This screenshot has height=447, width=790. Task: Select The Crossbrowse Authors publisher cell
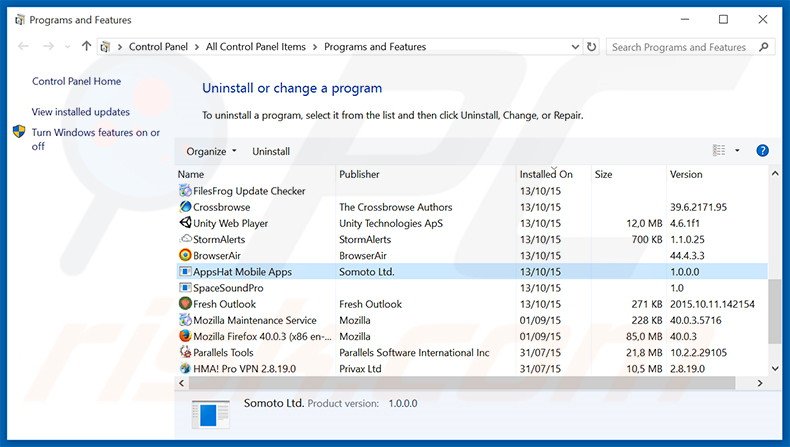click(x=396, y=207)
